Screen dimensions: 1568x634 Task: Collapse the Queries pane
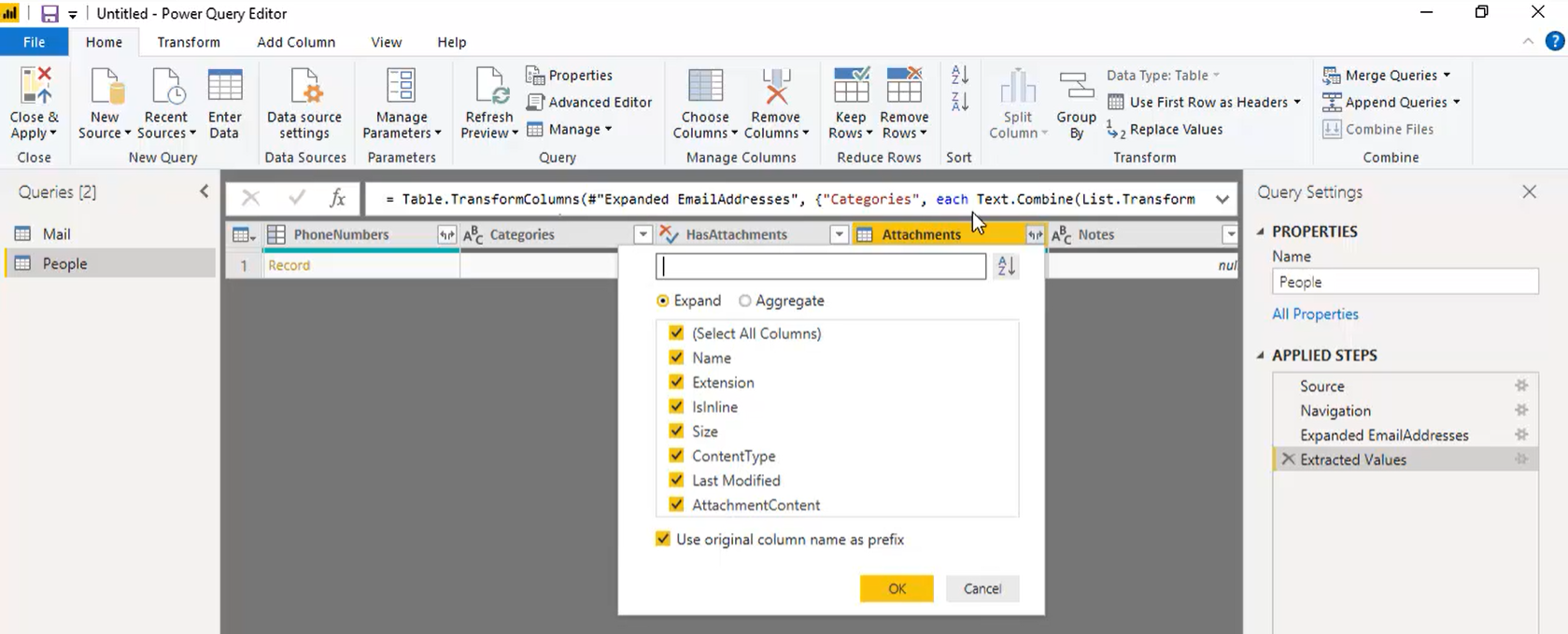[x=205, y=191]
